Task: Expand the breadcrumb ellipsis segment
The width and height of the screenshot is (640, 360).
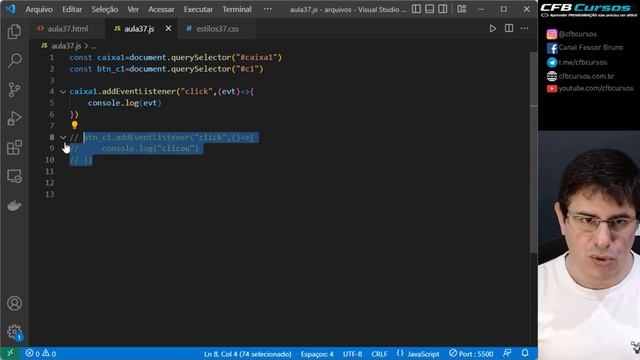Action: (93, 46)
